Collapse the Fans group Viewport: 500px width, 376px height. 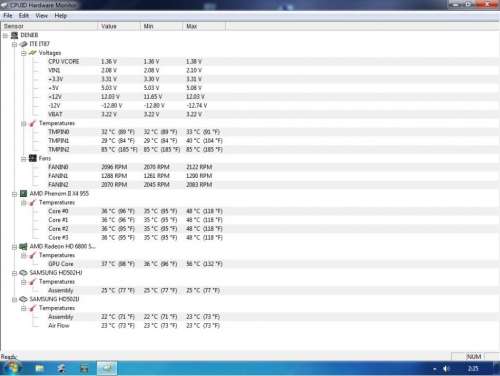(x=24, y=159)
